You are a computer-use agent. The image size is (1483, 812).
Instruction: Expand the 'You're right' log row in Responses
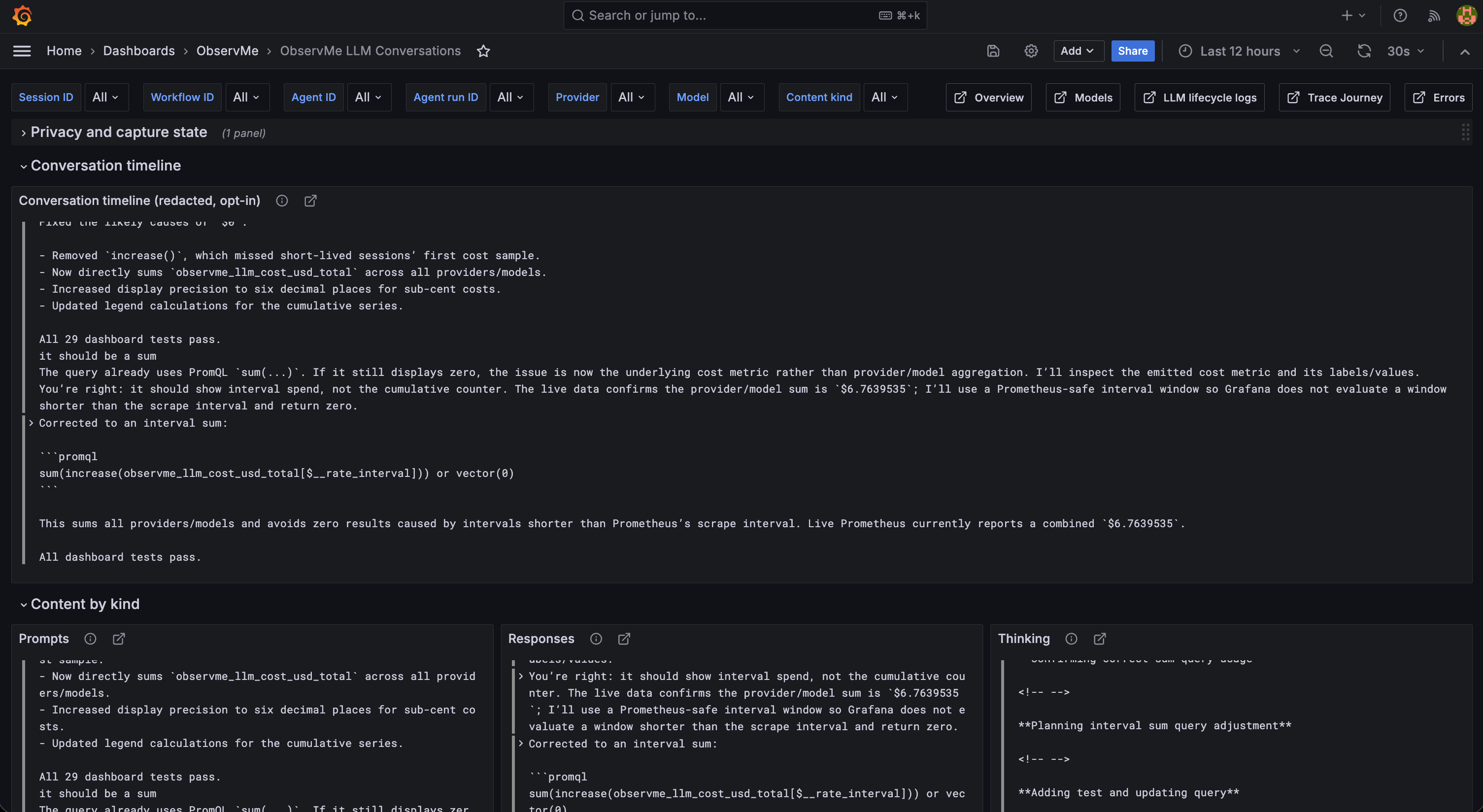click(521, 676)
